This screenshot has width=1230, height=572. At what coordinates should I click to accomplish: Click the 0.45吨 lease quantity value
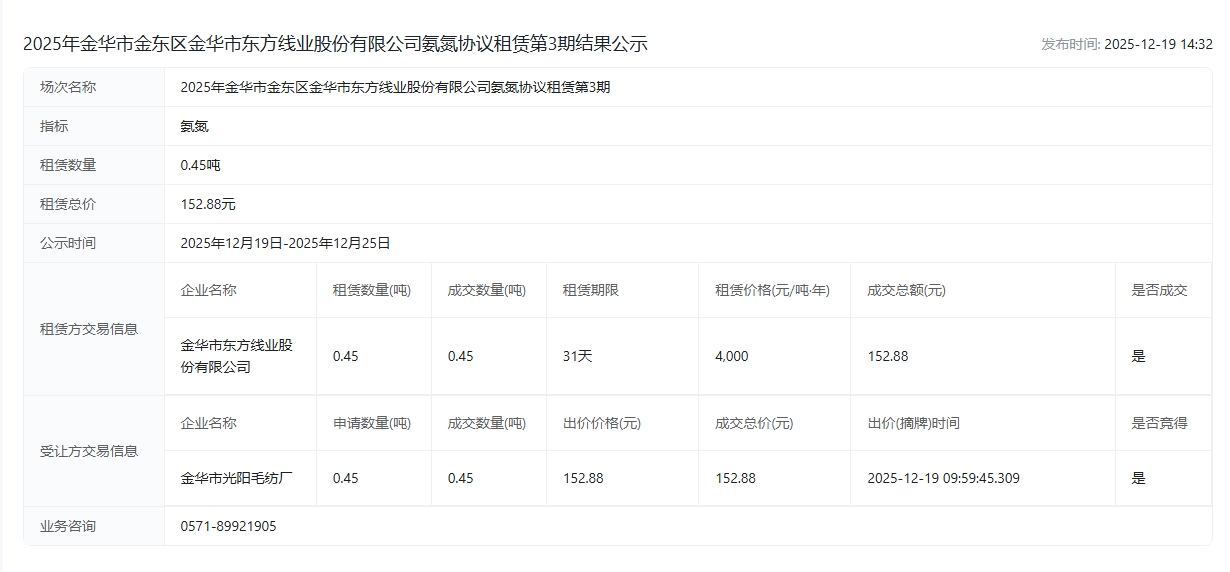coord(200,165)
